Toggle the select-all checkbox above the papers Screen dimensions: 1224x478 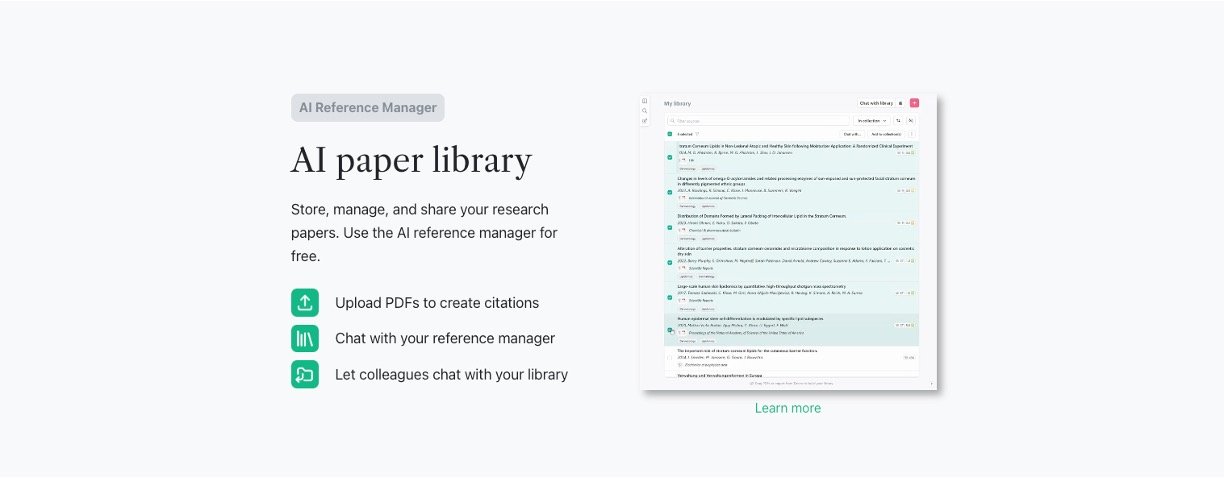click(670, 133)
